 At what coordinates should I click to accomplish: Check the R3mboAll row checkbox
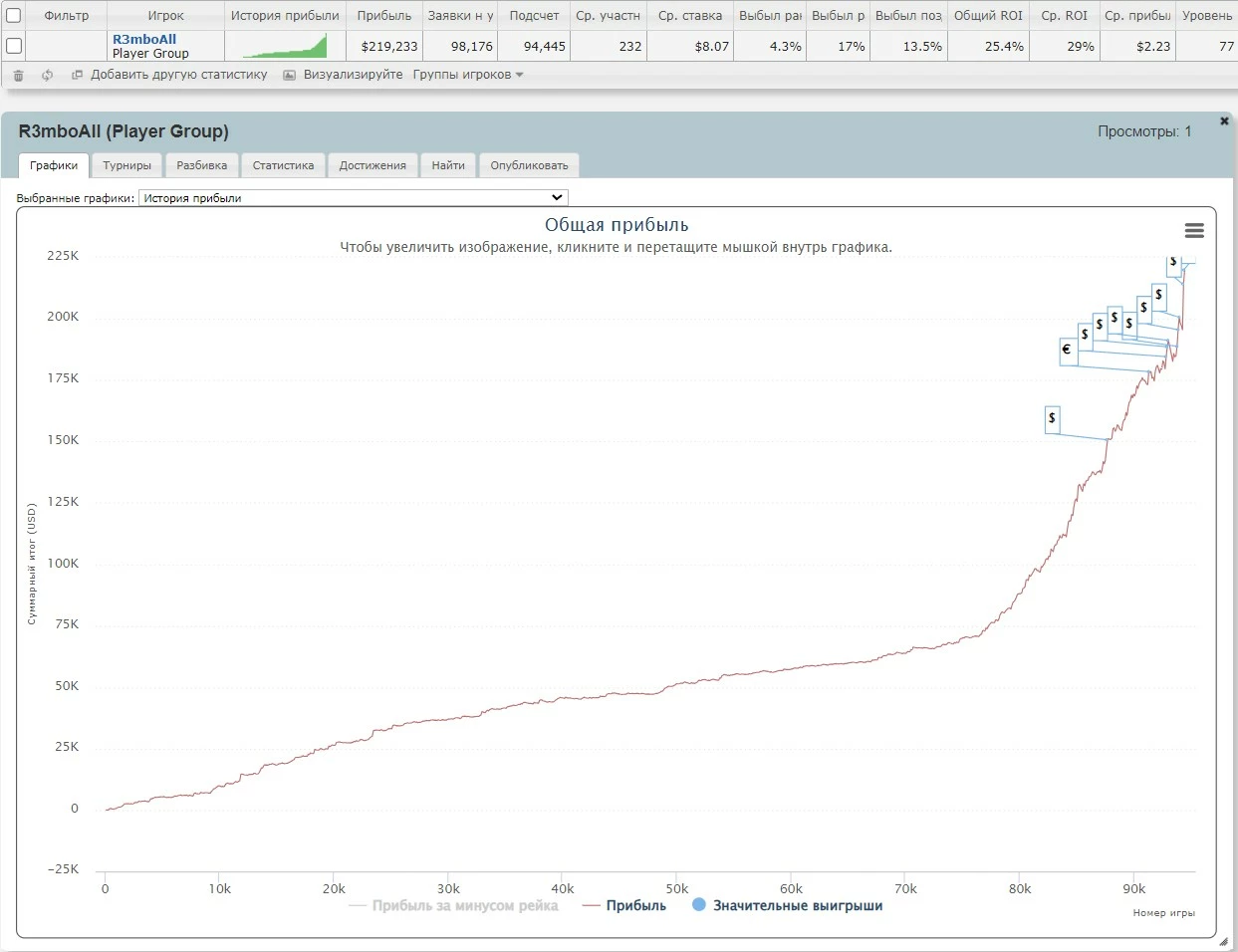(x=14, y=46)
